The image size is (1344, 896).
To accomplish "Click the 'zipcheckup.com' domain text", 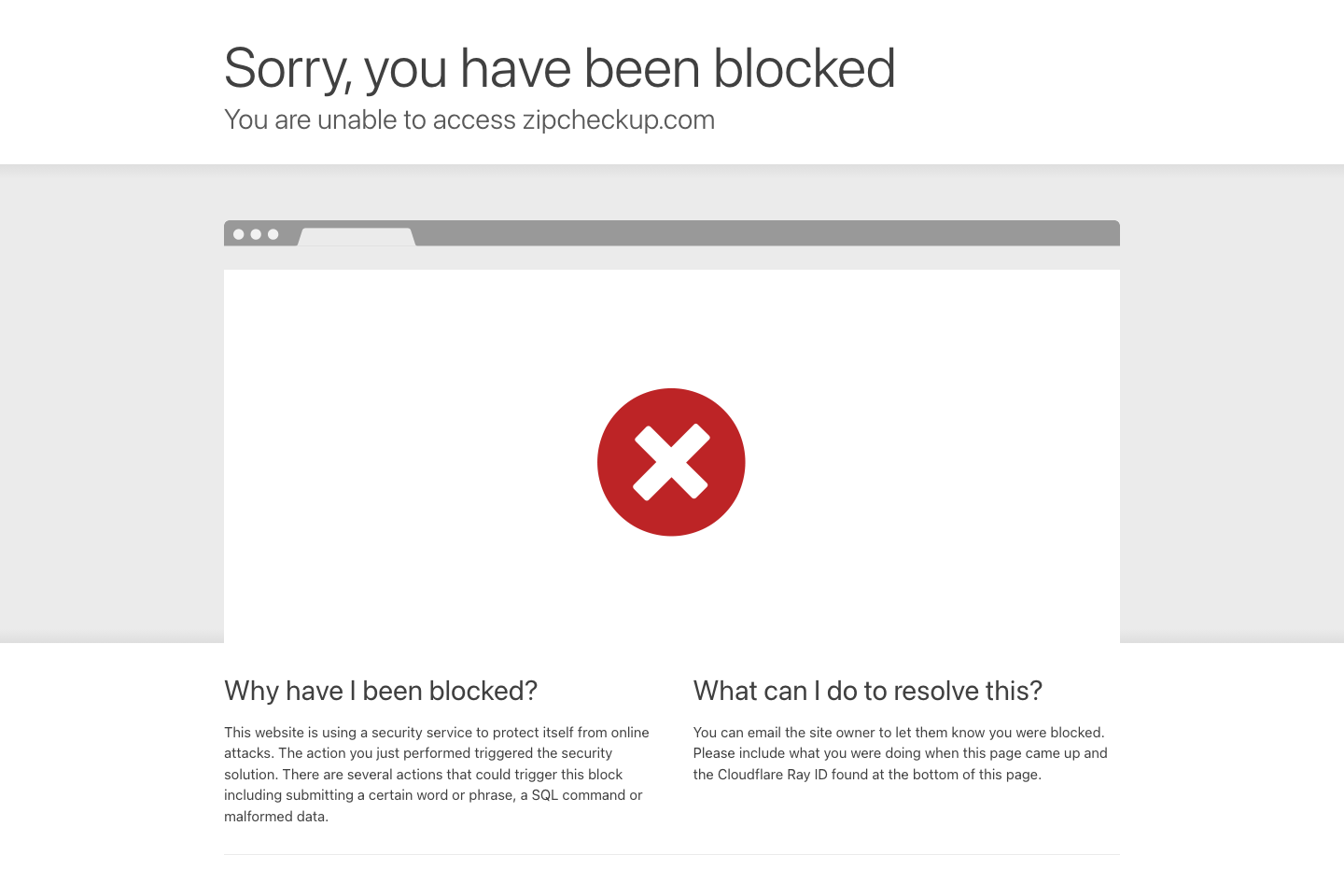I will coord(619,119).
